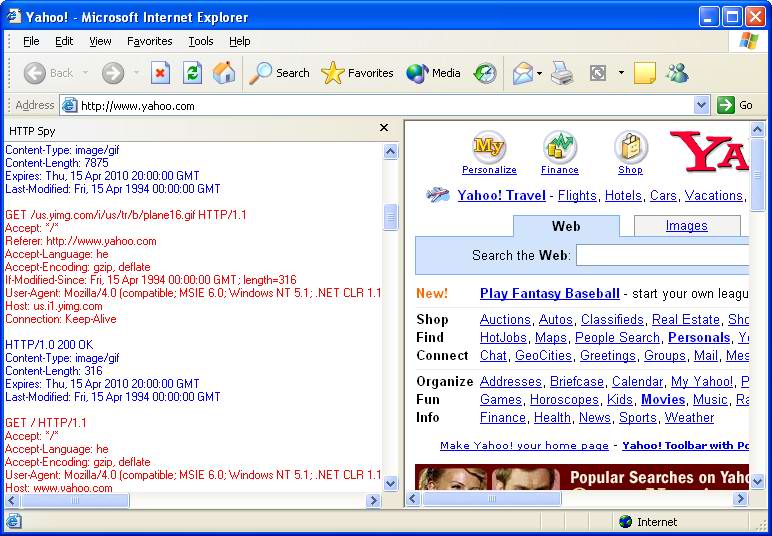The image size is (772, 536).
Task: Click HTTP Spy scroll down arrow
Action: [390, 483]
